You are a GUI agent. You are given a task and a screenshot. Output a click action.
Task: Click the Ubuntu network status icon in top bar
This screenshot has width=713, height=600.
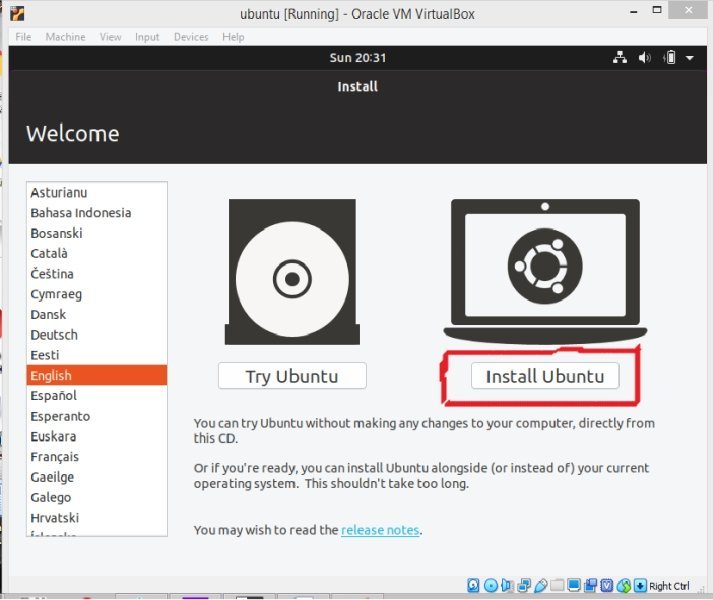(x=620, y=57)
